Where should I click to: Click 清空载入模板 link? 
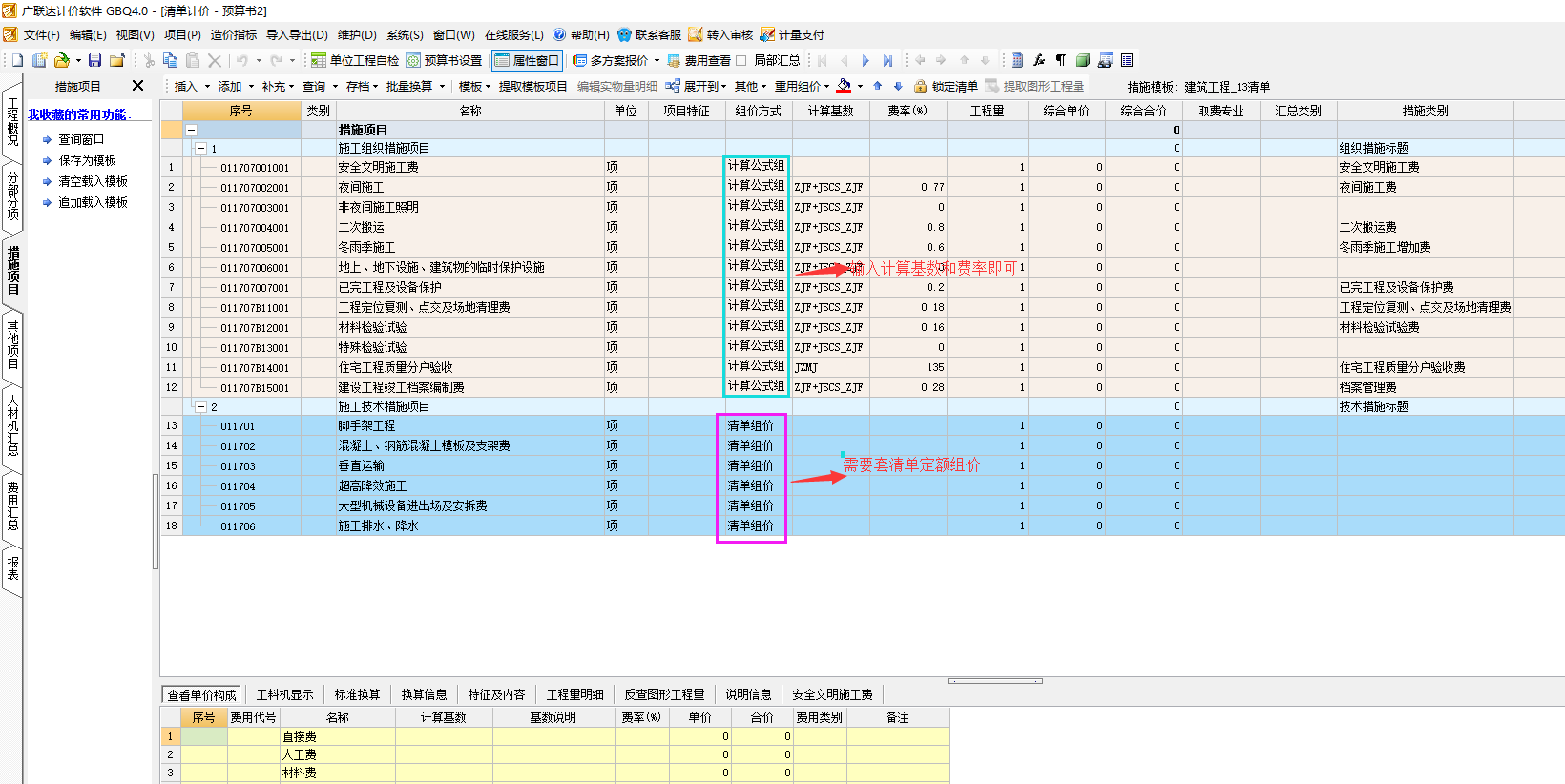coord(93,181)
